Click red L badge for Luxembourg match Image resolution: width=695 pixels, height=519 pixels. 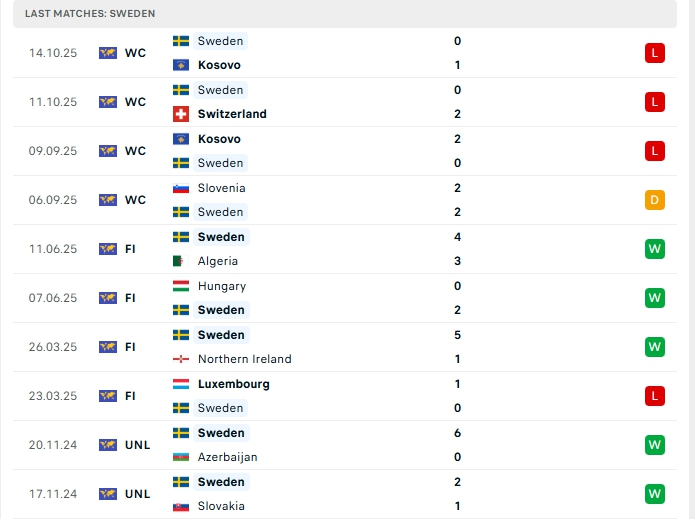tap(655, 396)
